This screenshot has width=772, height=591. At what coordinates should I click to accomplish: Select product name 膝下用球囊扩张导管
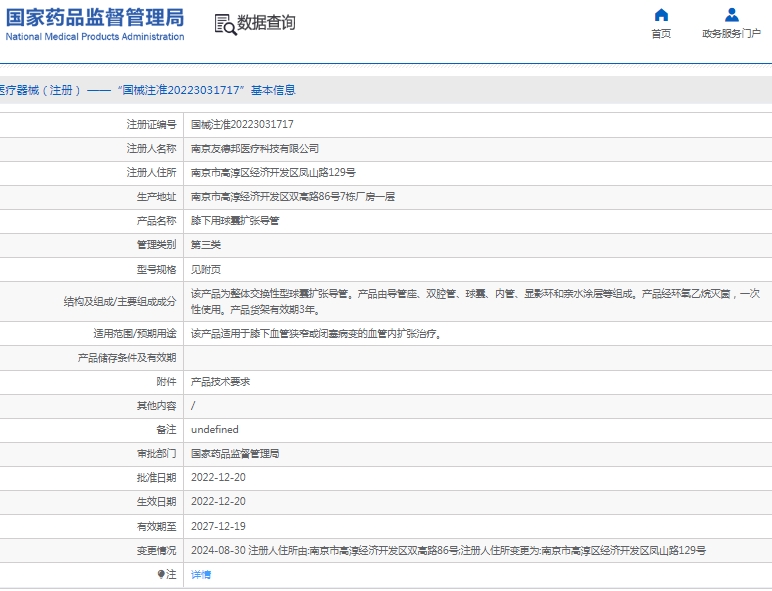tap(235, 221)
